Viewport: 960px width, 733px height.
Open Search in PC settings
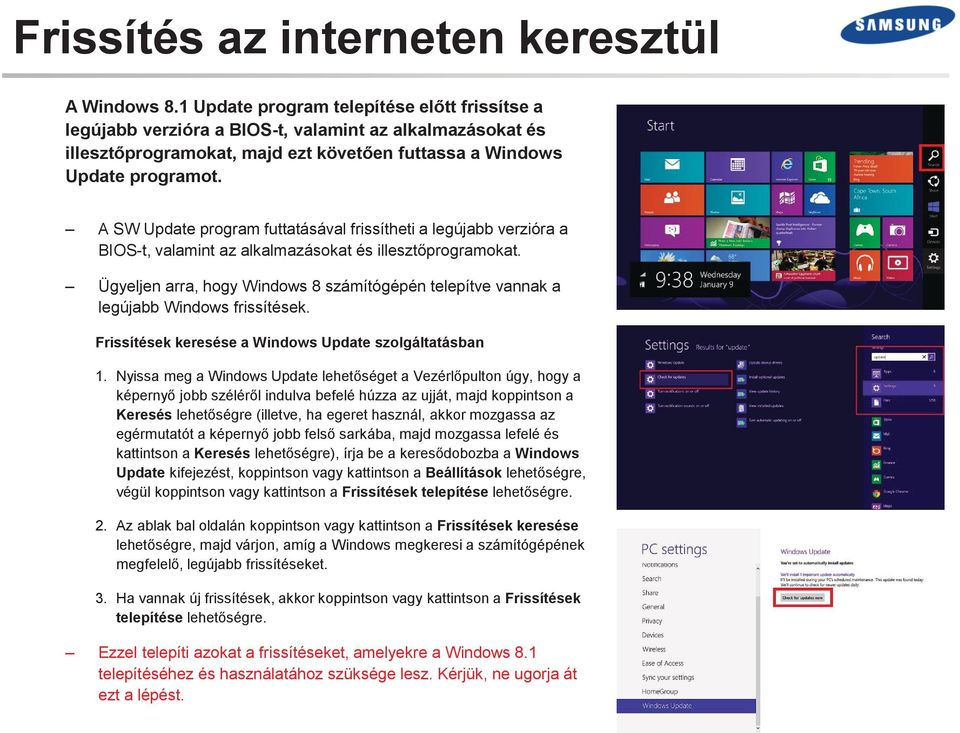[x=651, y=579]
